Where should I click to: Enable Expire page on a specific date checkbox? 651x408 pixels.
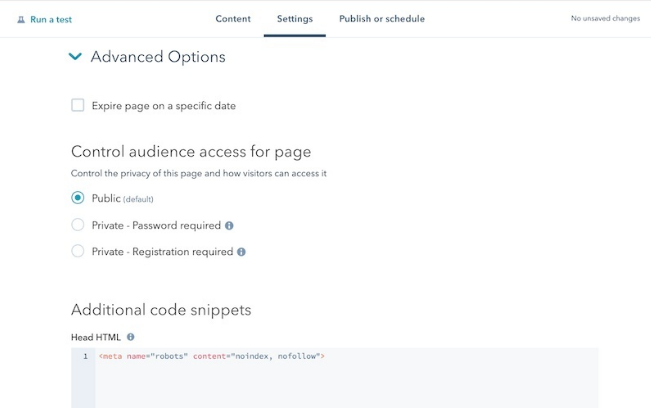78,105
